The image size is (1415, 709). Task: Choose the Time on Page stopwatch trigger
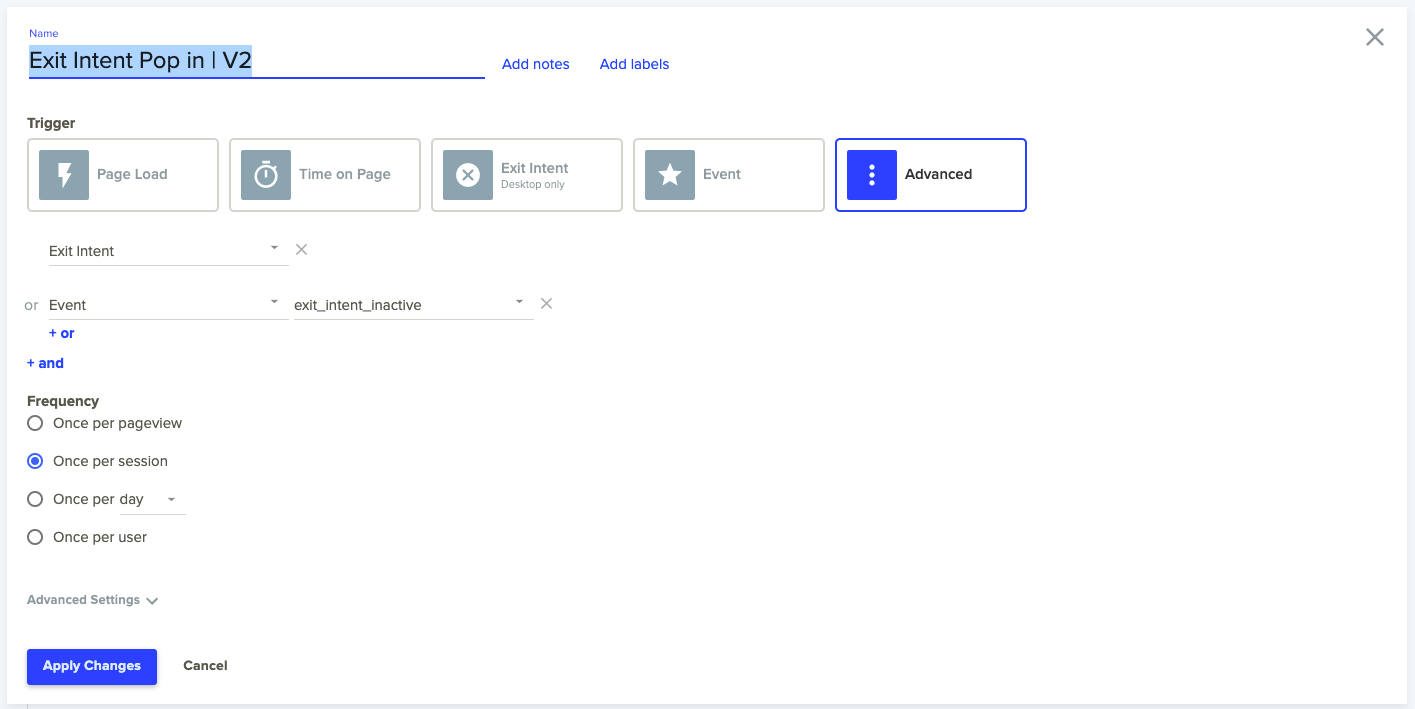point(325,175)
